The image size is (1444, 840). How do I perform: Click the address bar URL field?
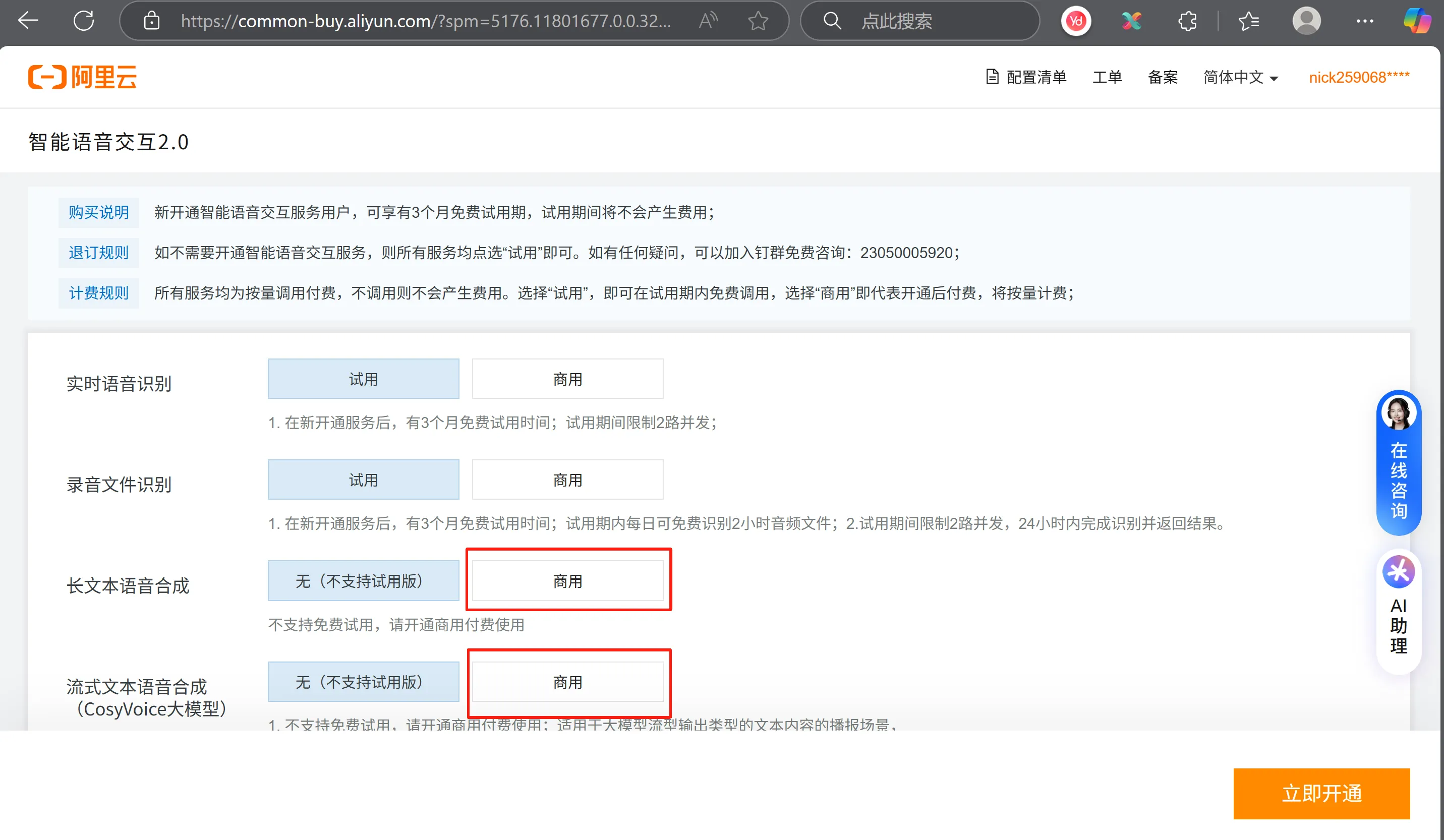pos(425,21)
